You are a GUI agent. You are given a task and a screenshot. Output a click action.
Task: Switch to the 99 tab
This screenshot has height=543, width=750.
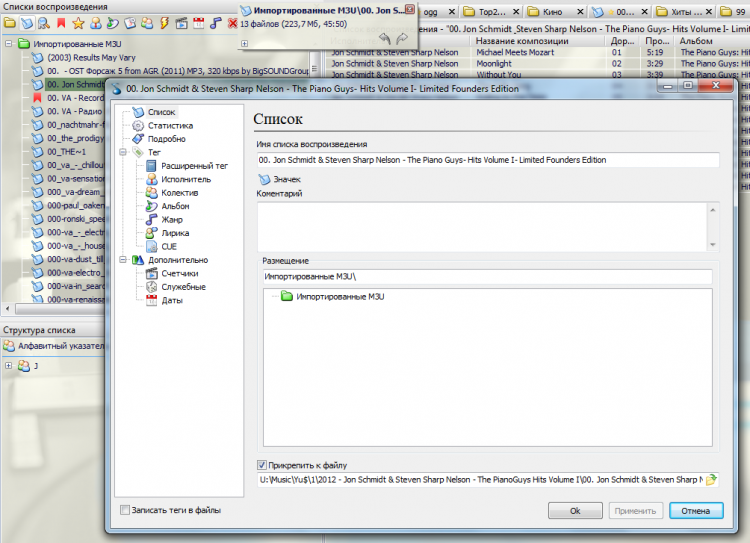click(734, 12)
